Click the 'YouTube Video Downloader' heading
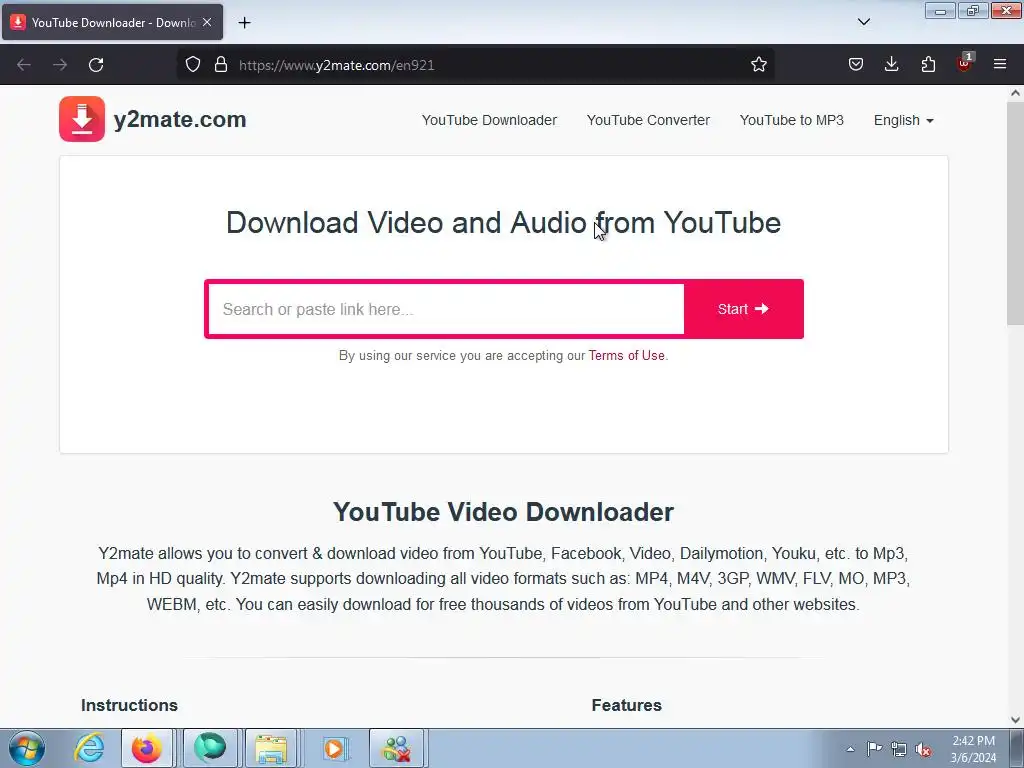This screenshot has width=1024, height=768. coord(504,512)
